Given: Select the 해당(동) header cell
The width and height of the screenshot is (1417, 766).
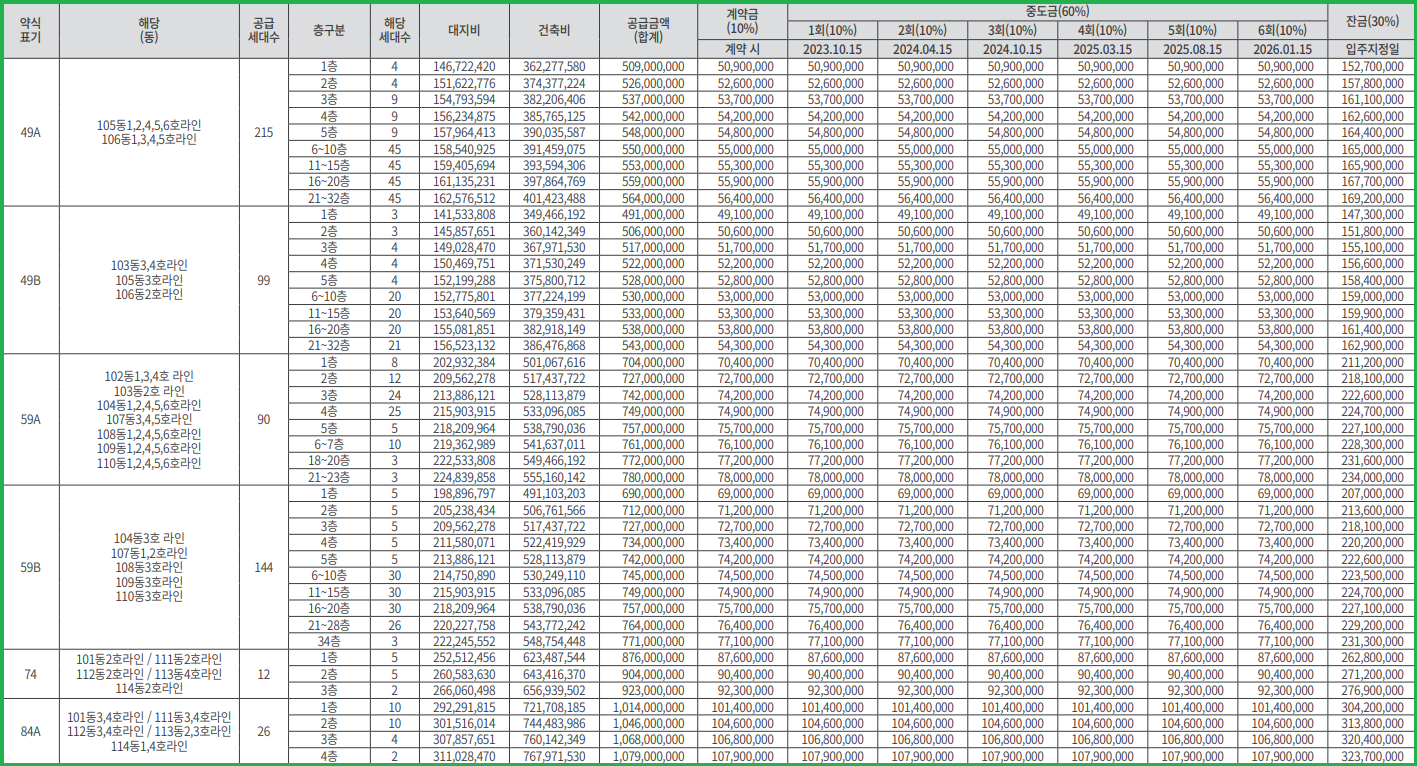Looking at the screenshot, I should click(x=149, y=30).
